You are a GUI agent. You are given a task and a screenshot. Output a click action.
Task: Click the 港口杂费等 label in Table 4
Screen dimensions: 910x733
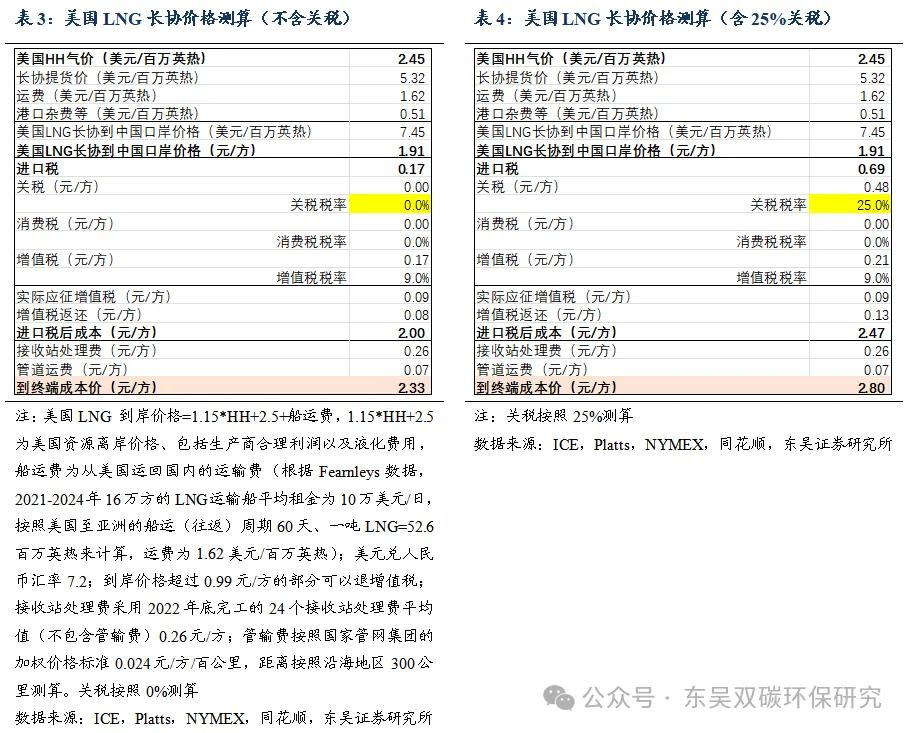[567, 113]
